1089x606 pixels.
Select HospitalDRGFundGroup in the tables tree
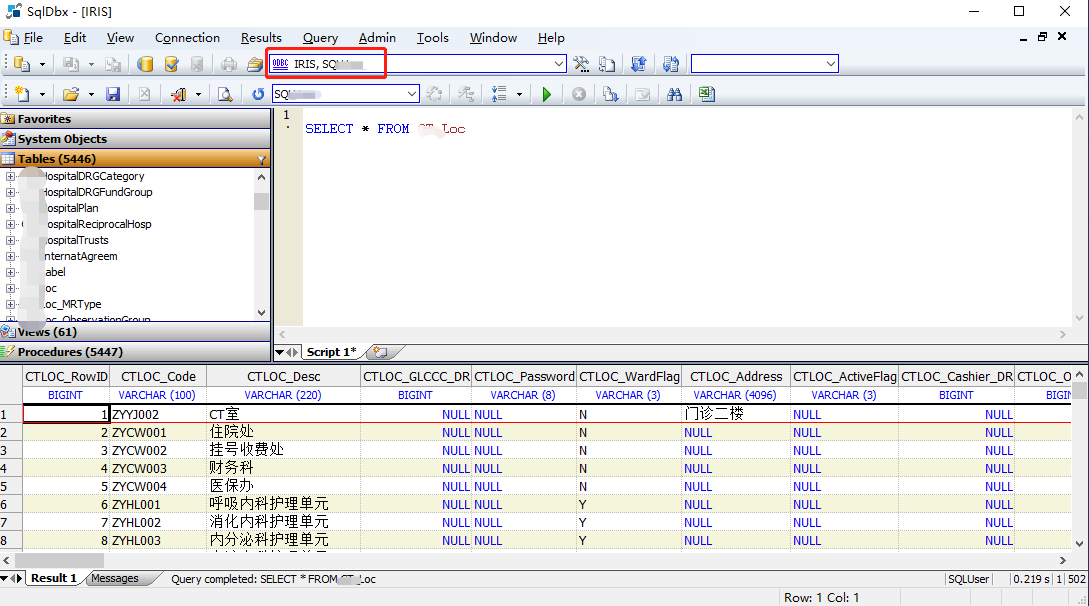[x=97, y=192]
